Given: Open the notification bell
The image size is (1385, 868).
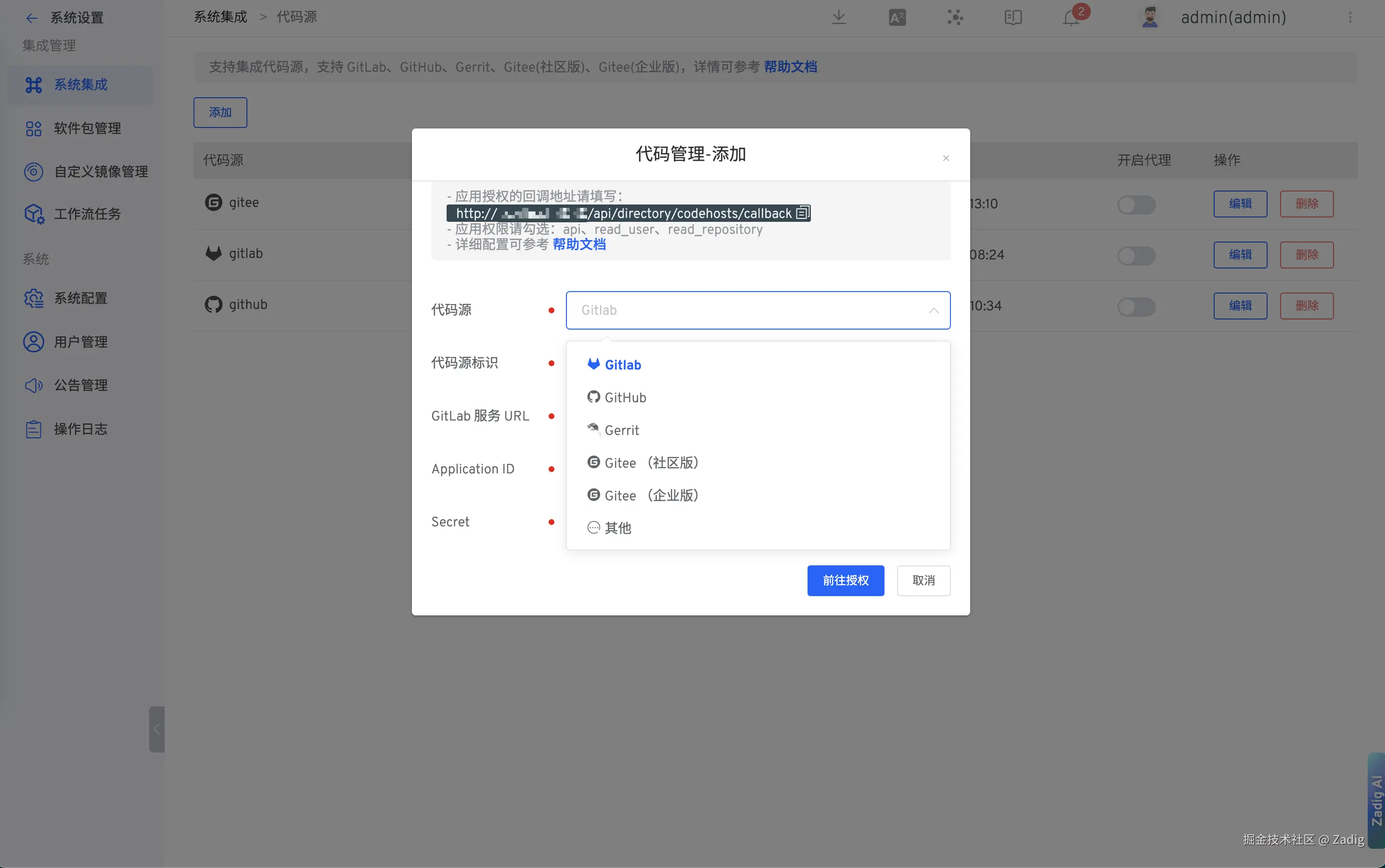Looking at the screenshot, I should (x=1072, y=18).
